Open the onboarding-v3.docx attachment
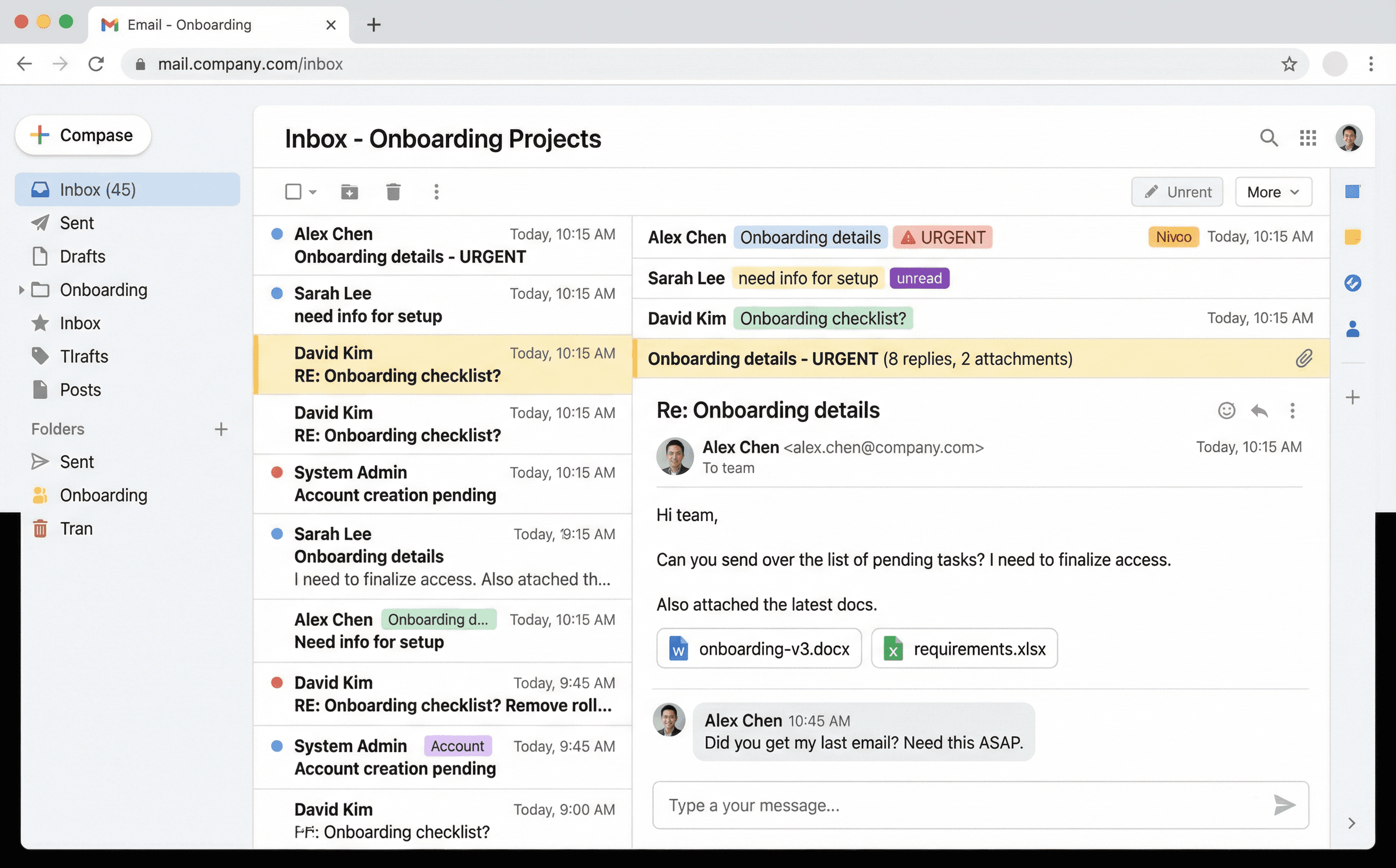Viewport: 1396px width, 868px height. pyautogui.click(x=759, y=648)
